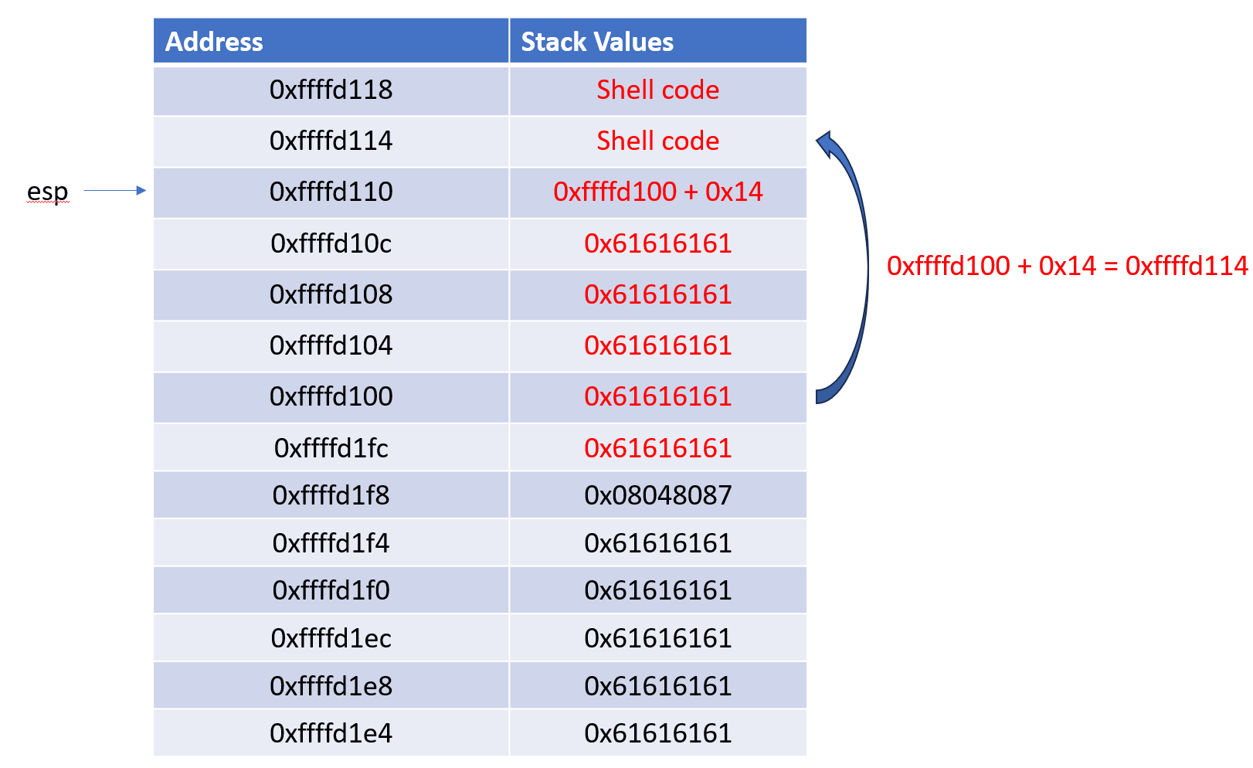Viewport: 1253px width, 768px height.
Task: Select address cell 0xffffd118
Action: tap(331, 90)
